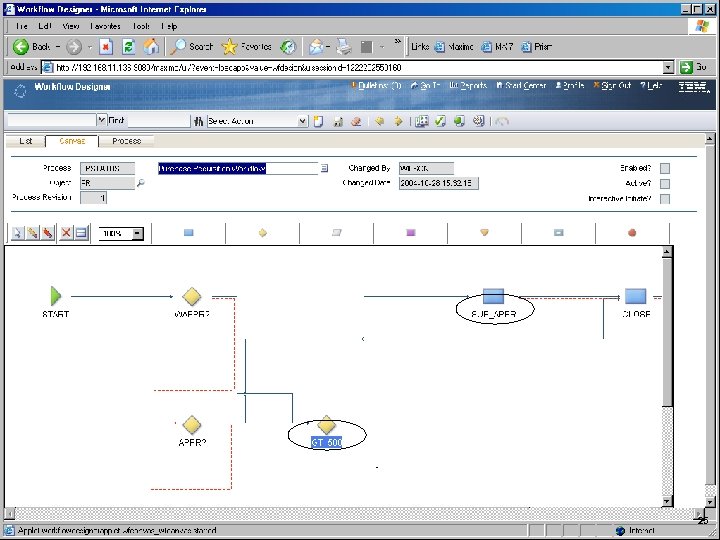Pick the orange wait node palette tool
The width and height of the screenshot is (720, 540).
pyautogui.click(x=484, y=233)
